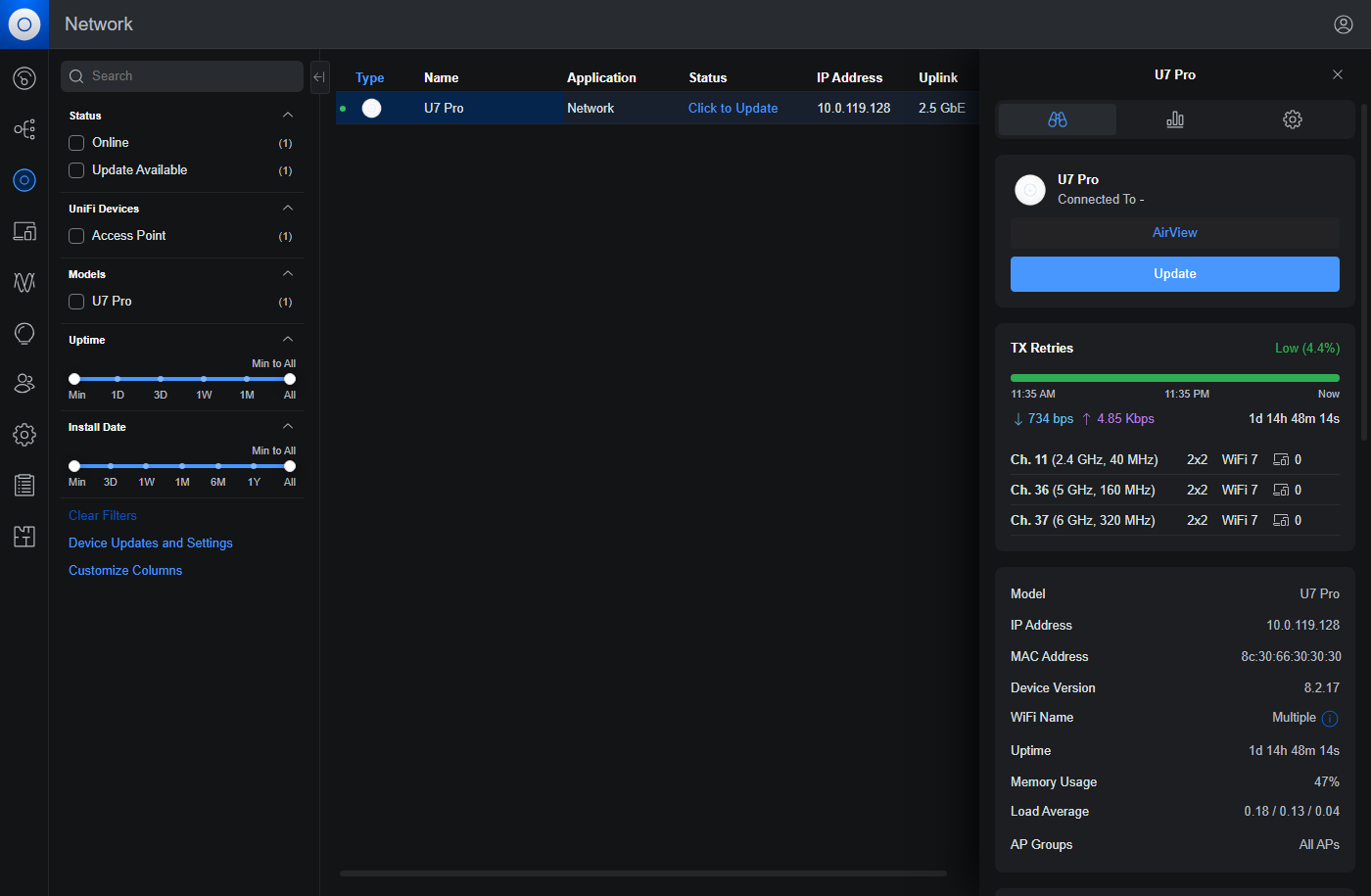The height and width of the screenshot is (896, 1371).
Task: Sort the table by the Application column
Action: pyautogui.click(x=601, y=78)
